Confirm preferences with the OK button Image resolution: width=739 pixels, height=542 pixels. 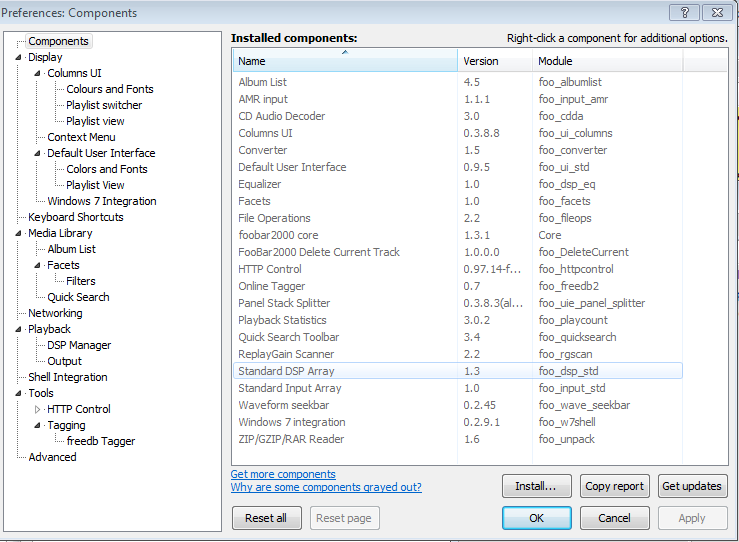(537, 518)
